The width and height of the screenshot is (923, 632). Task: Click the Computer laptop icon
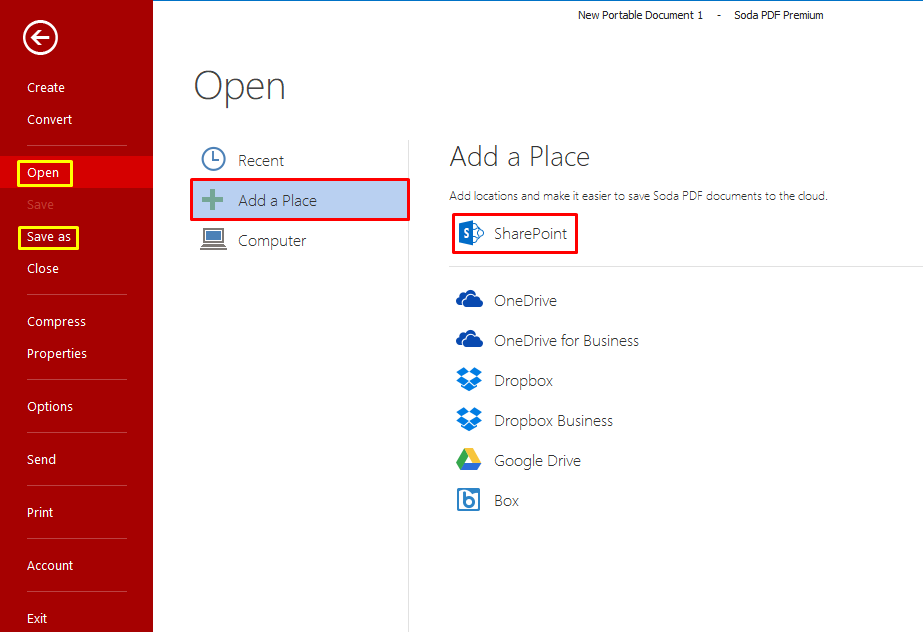tap(213, 240)
